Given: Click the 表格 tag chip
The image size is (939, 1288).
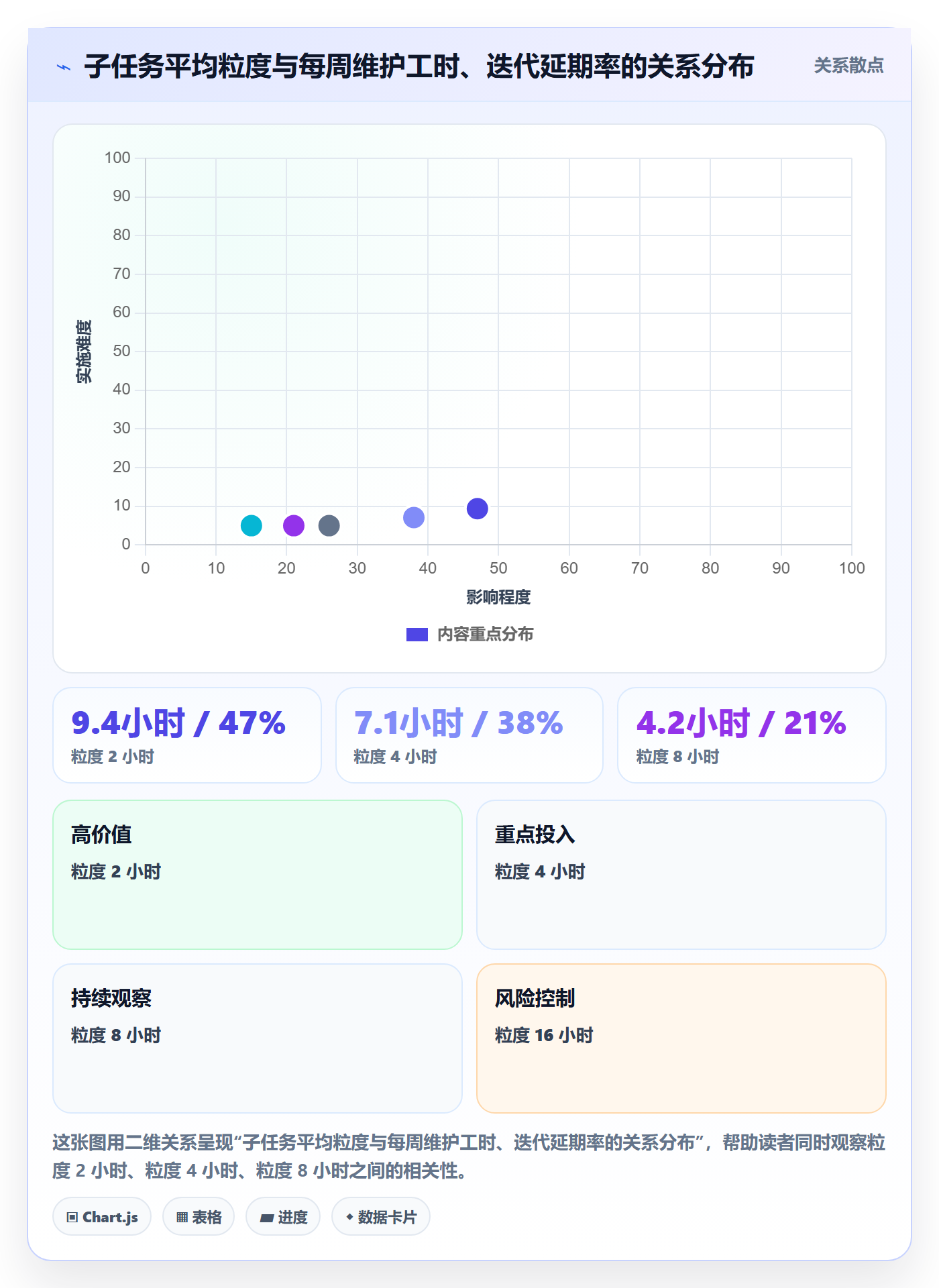Looking at the screenshot, I should [x=199, y=1217].
